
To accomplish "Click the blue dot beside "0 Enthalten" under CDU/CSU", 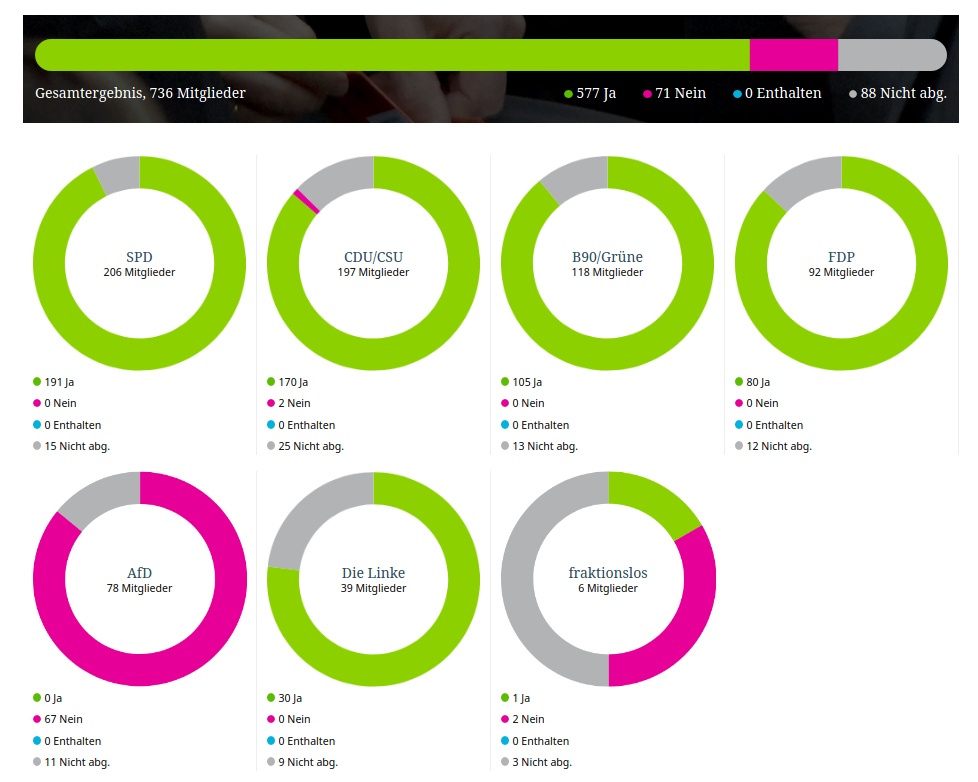I will (x=271, y=425).
